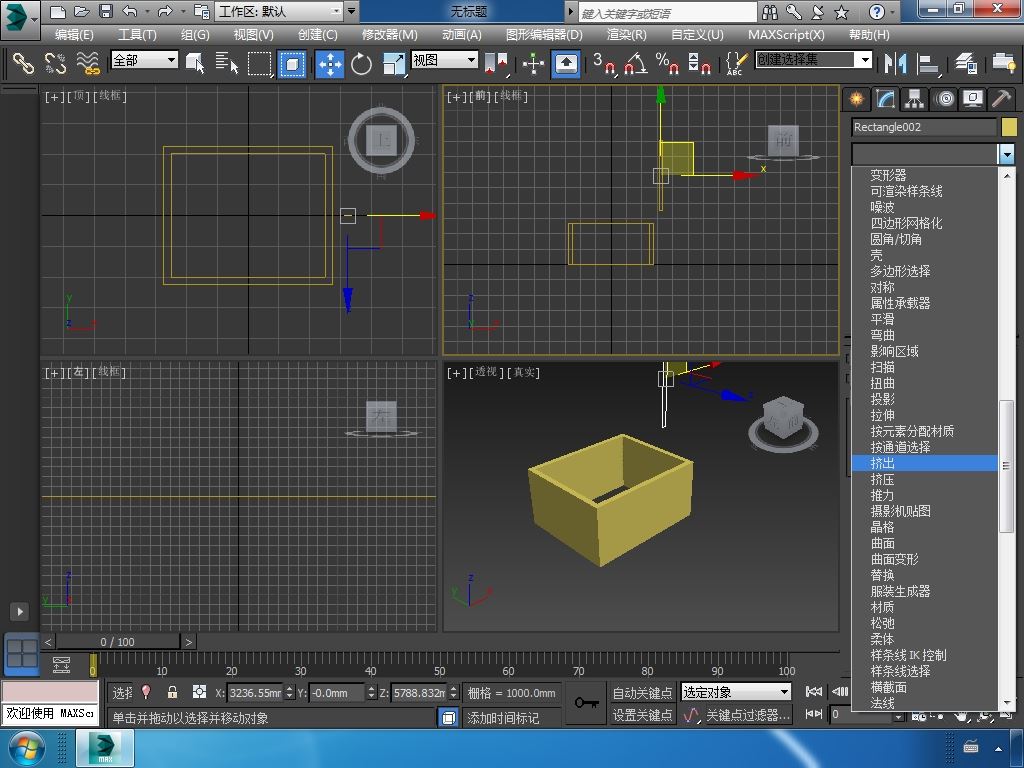Activate Select and Rotate tool
Image resolution: width=1024 pixels, height=768 pixels.
361,63
